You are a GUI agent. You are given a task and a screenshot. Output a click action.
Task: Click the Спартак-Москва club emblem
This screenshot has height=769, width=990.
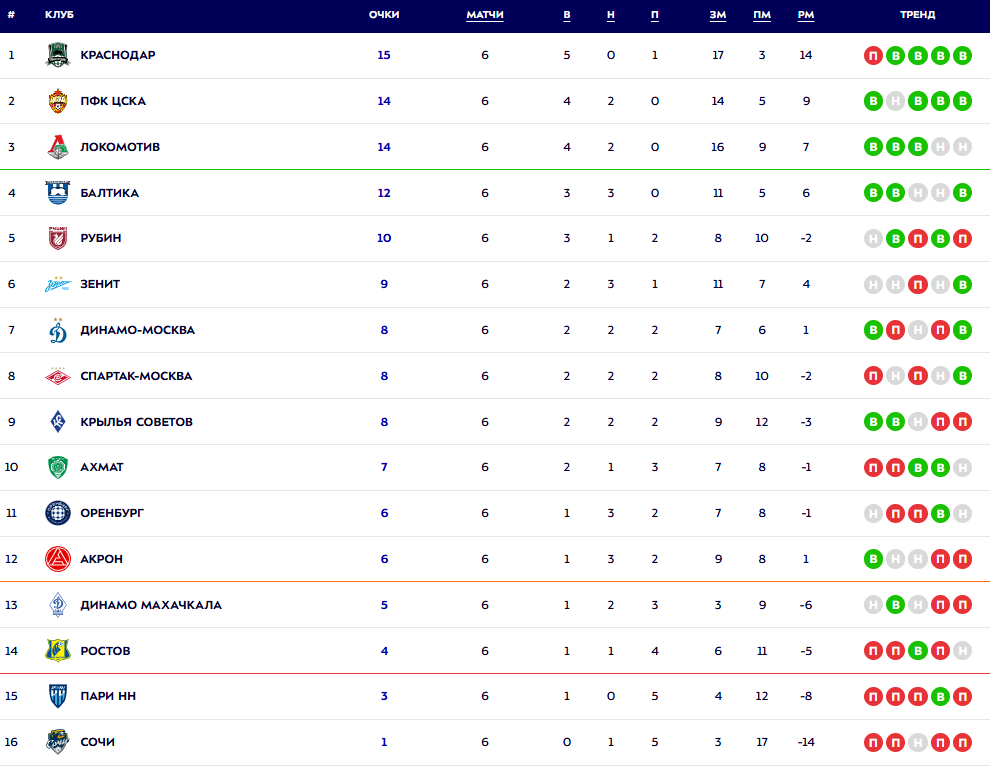coord(58,376)
